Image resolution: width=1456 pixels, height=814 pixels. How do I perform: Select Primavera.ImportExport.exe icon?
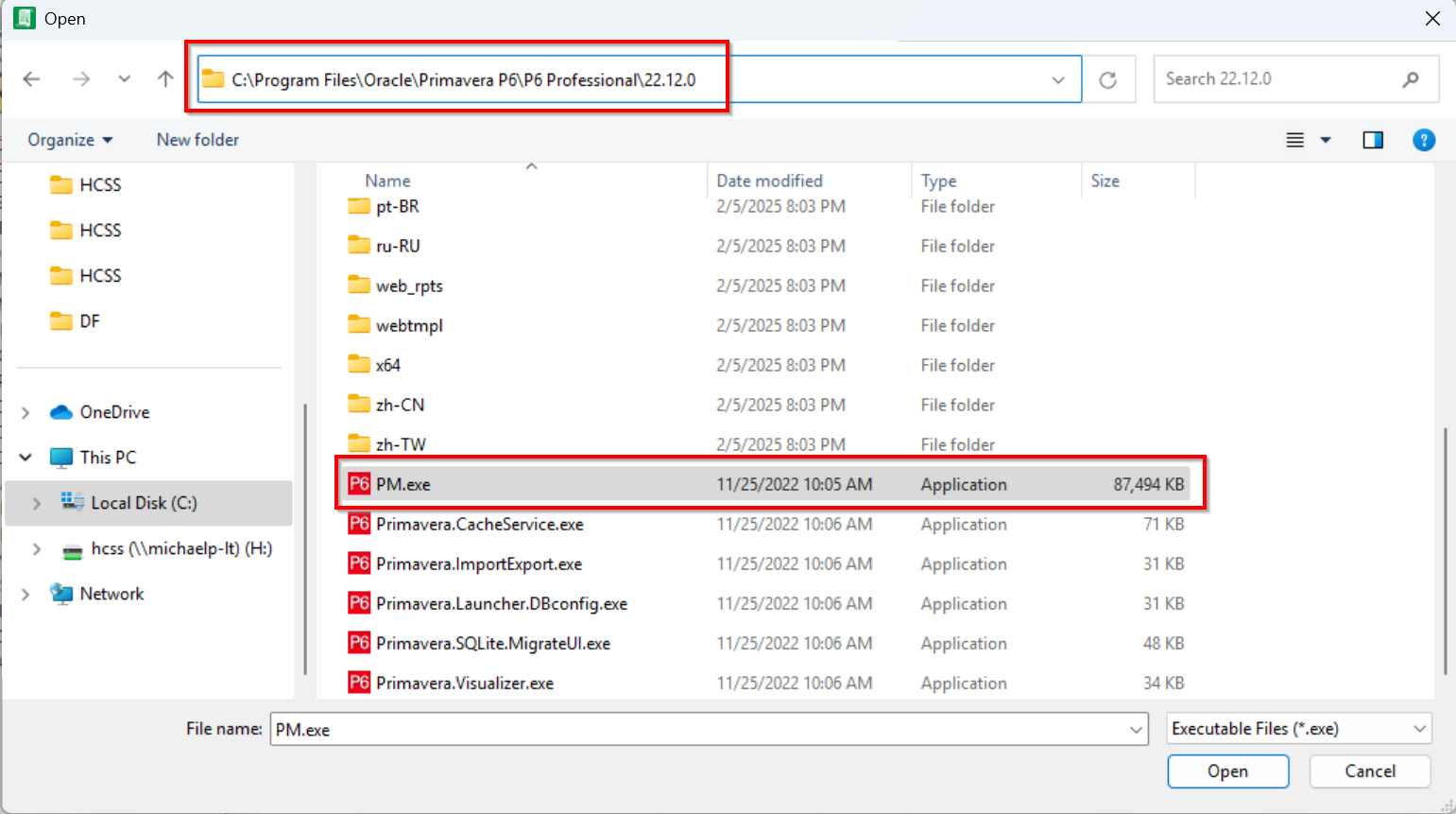pos(359,563)
